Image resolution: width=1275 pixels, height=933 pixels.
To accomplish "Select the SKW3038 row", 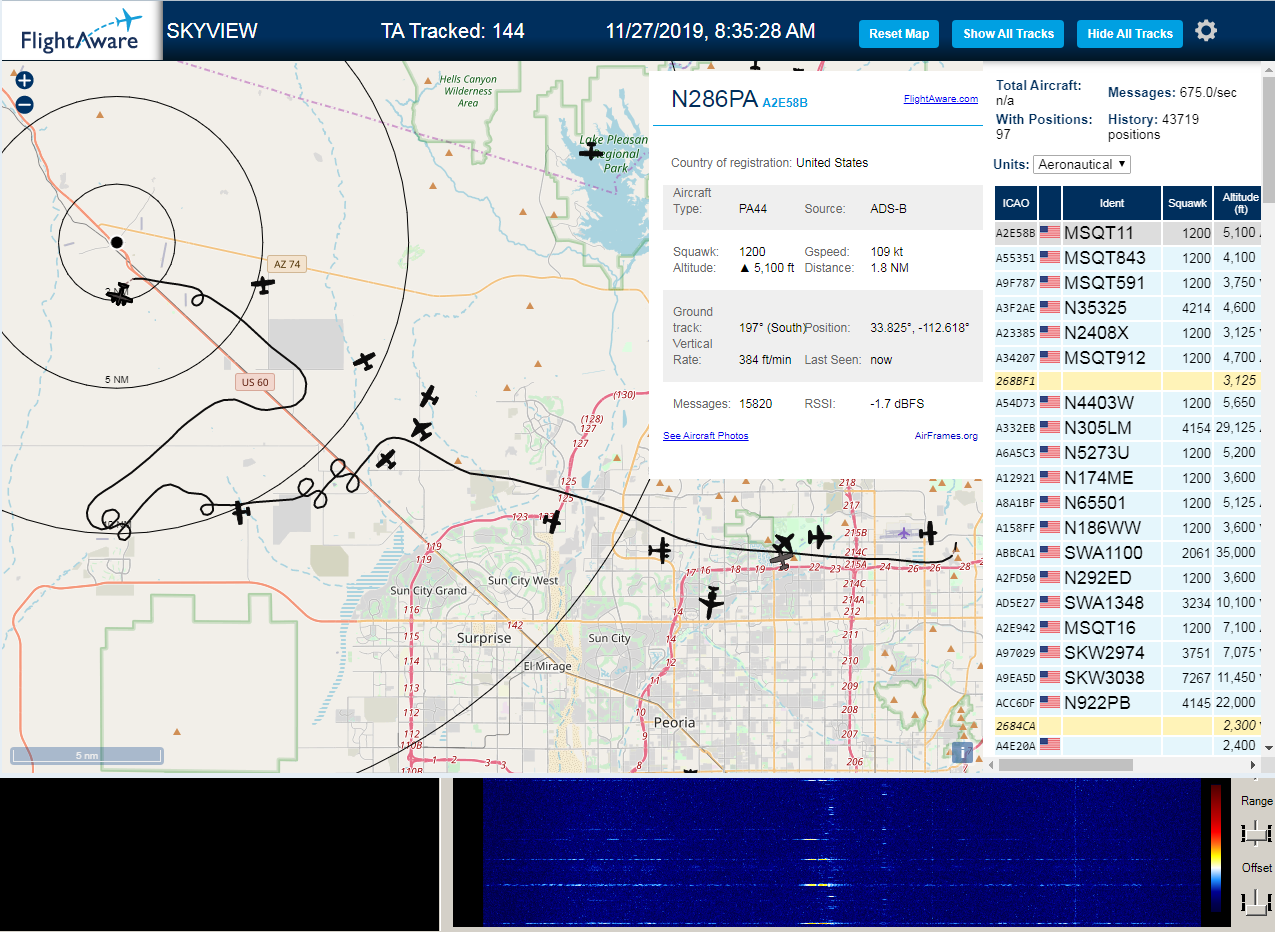I will pyautogui.click(x=1129, y=677).
